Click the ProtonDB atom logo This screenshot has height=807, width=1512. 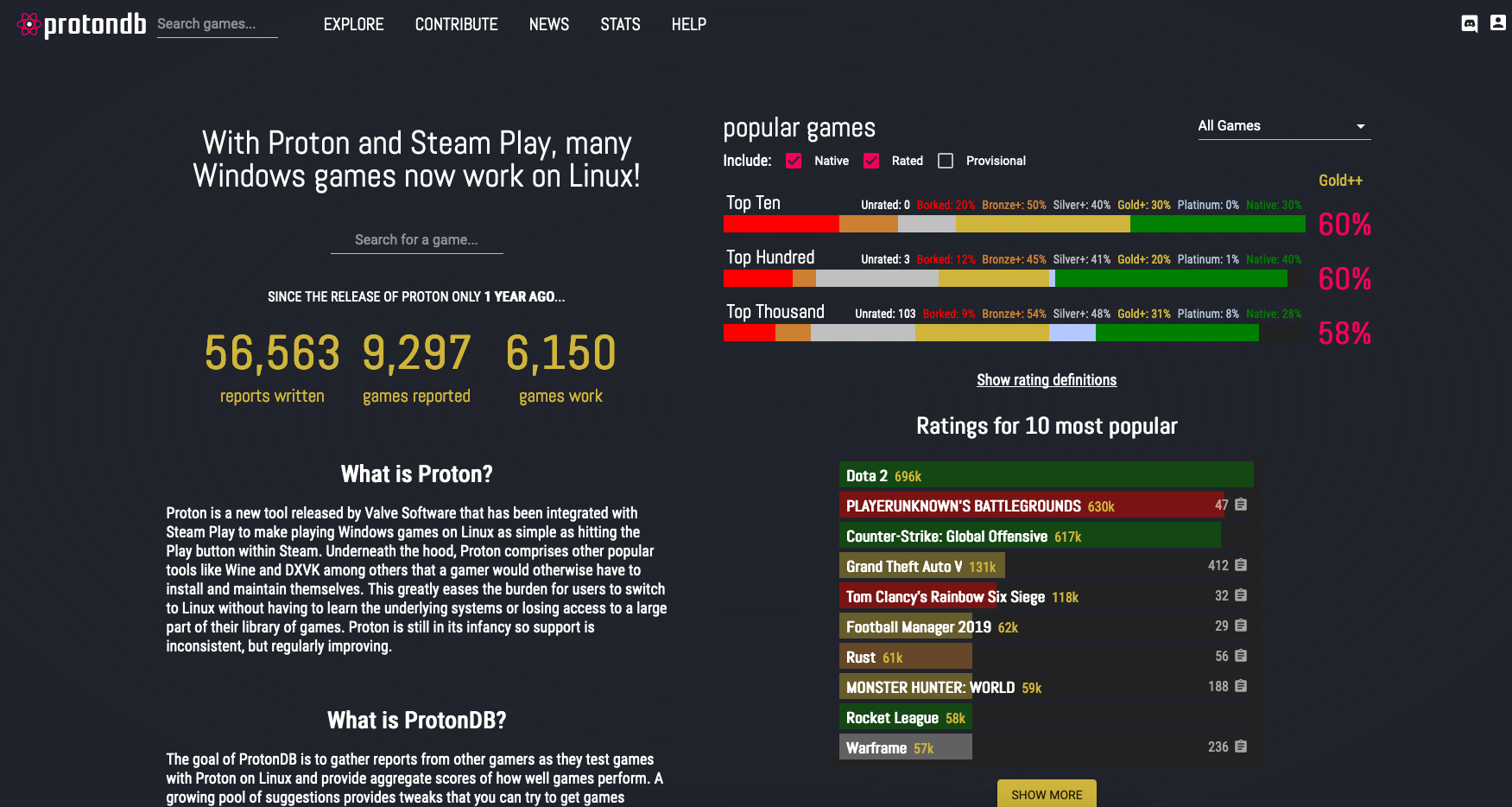tap(29, 24)
